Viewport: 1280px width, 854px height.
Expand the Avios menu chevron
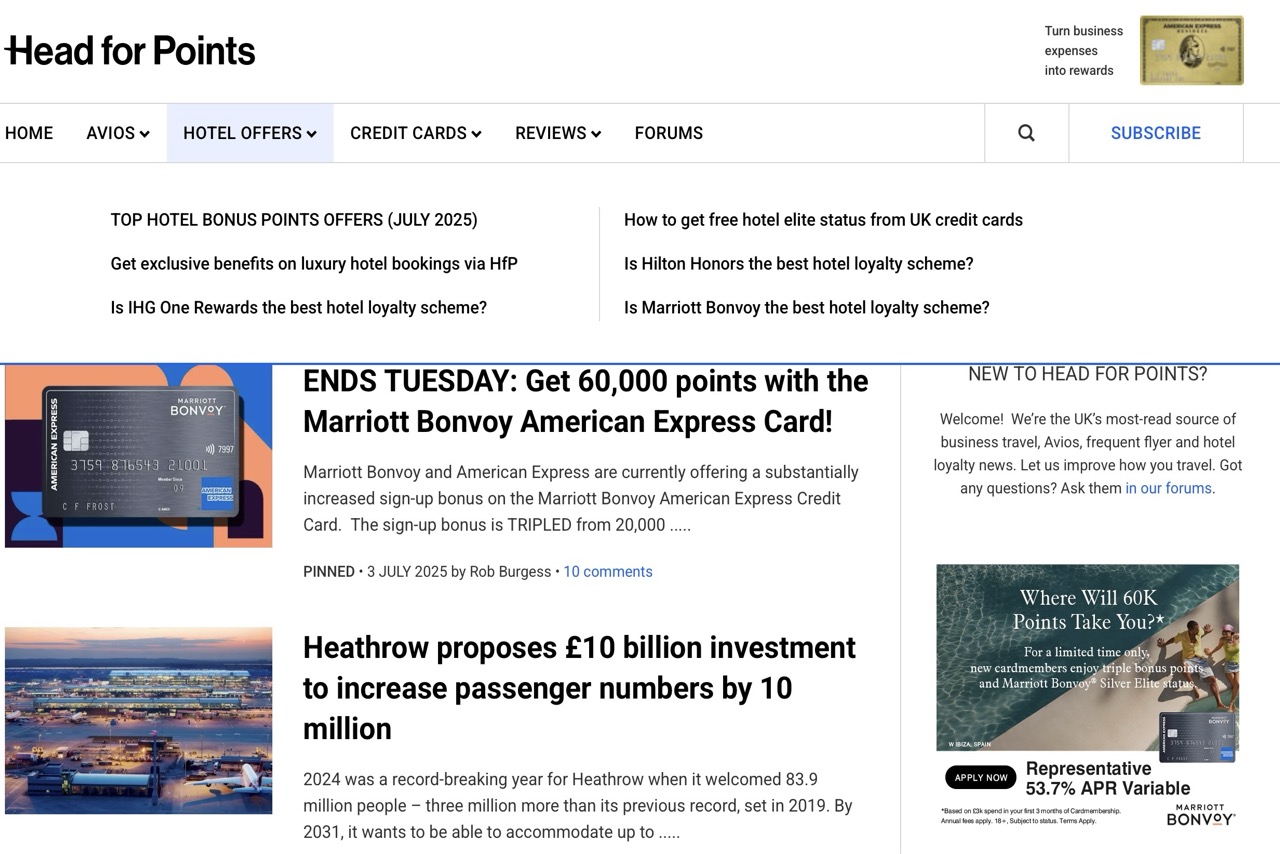145,134
